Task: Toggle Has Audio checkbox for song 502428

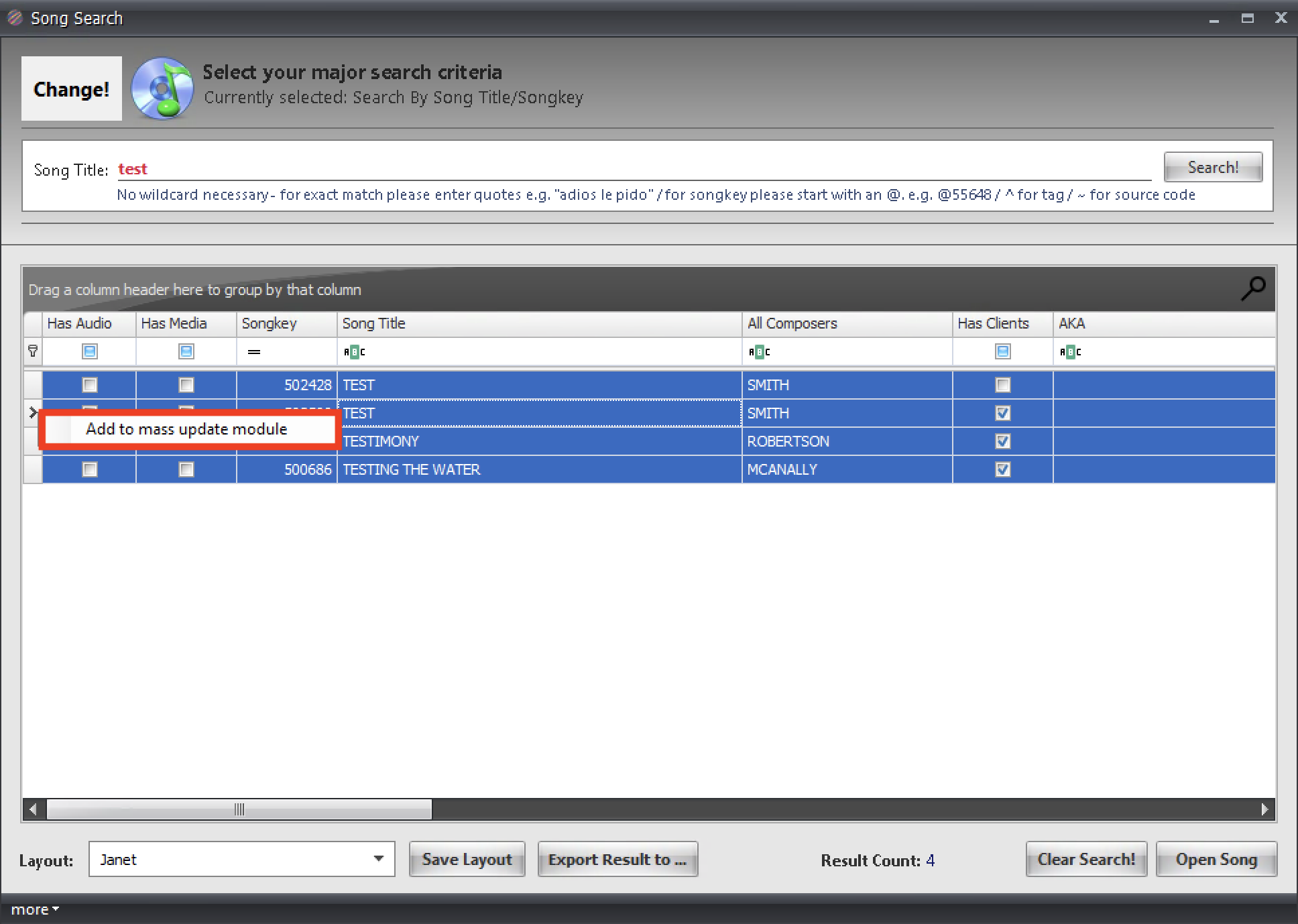Action: click(89, 385)
